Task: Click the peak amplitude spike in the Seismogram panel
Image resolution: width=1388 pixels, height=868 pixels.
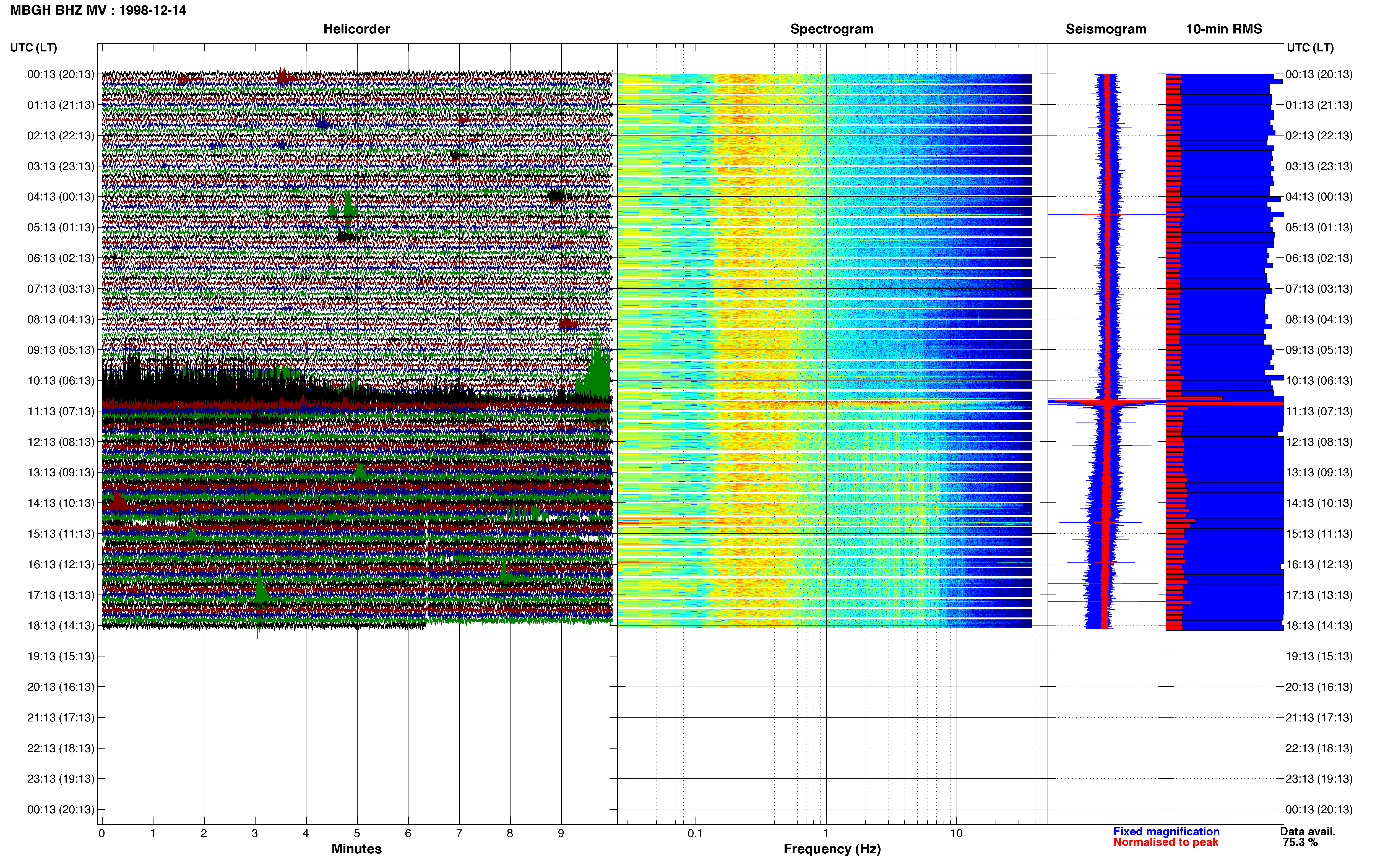Action: [x=1107, y=402]
